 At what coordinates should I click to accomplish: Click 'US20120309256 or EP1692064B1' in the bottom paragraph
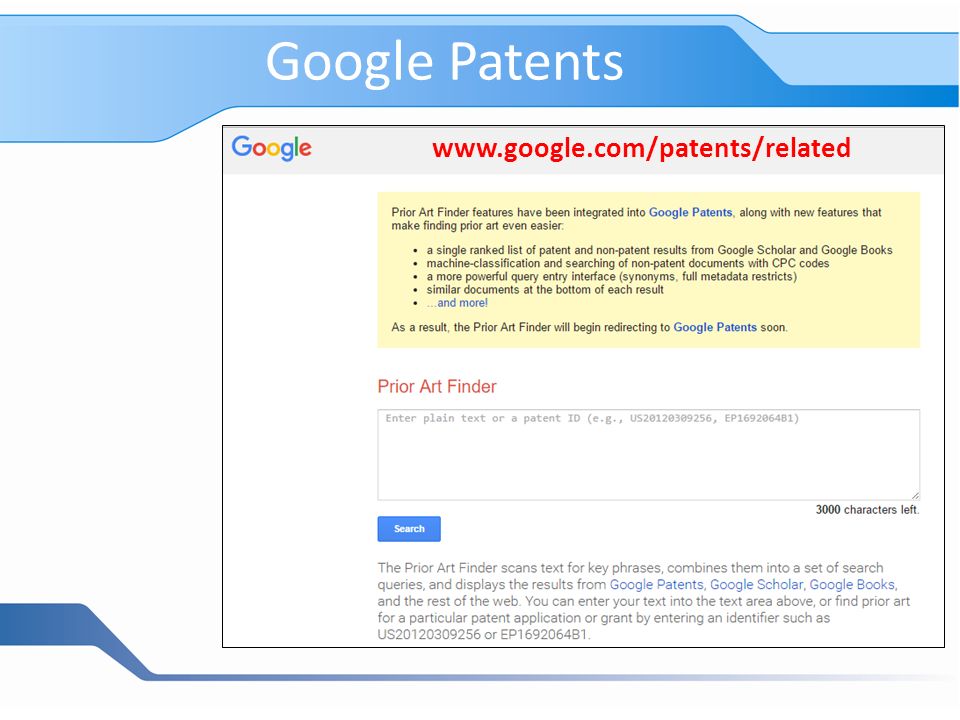coord(483,635)
